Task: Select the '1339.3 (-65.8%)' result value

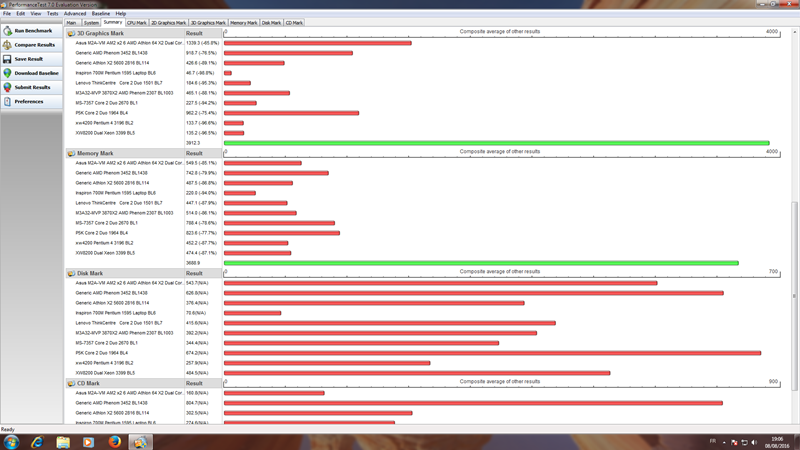Action: [x=203, y=43]
